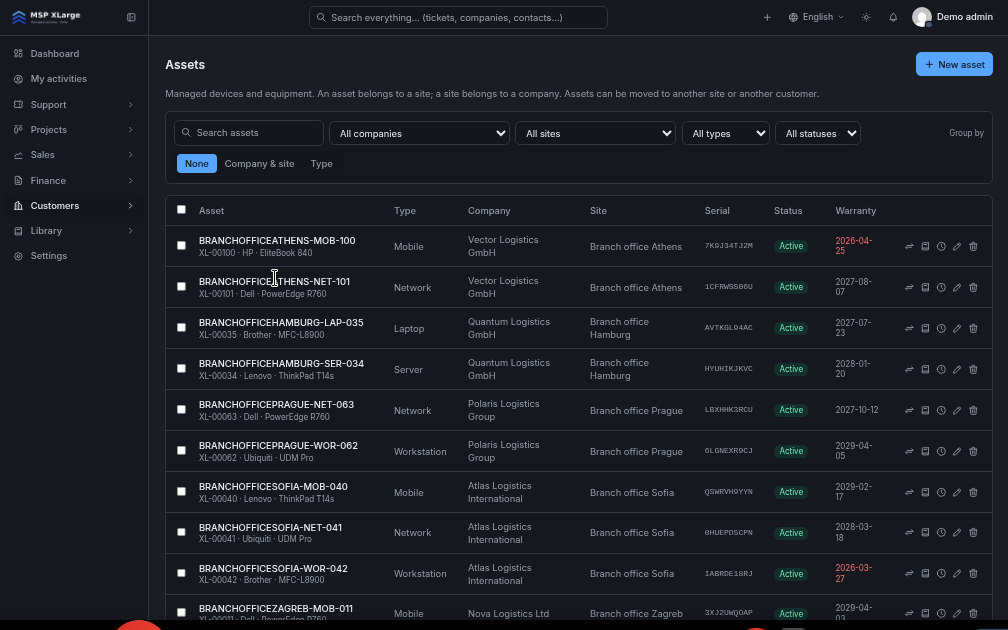
Task: Check the BRANCHOFFICEPRAGUE-WOR-062 row checkbox
Action: click(181, 451)
